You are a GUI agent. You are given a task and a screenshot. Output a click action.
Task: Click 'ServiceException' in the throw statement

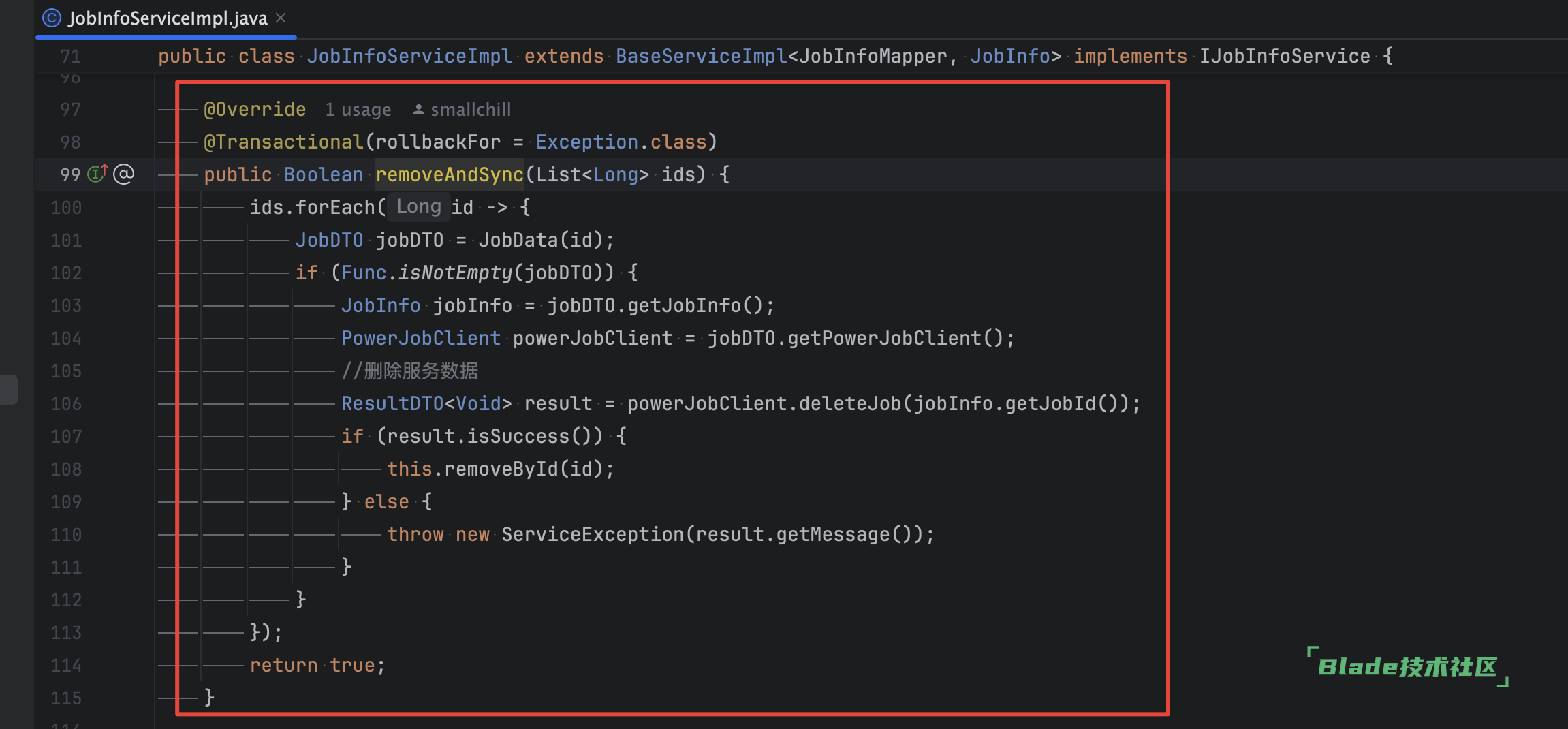593,534
